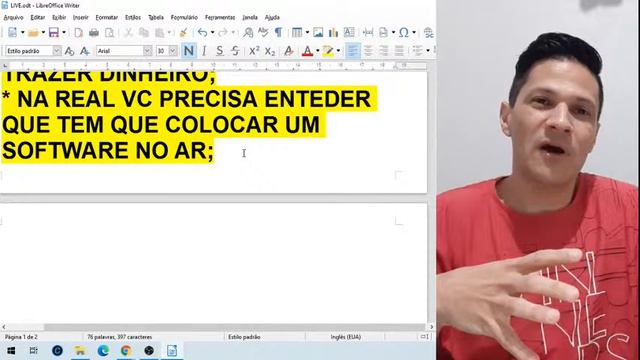Expand the font size dropdown
The width and height of the screenshot is (640, 360).
click(x=173, y=51)
